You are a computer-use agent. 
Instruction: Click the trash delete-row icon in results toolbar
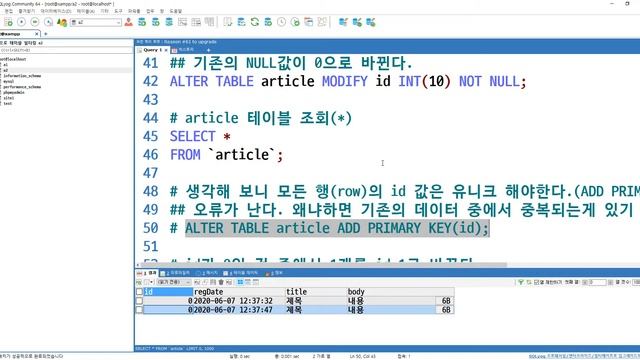tap(221, 282)
